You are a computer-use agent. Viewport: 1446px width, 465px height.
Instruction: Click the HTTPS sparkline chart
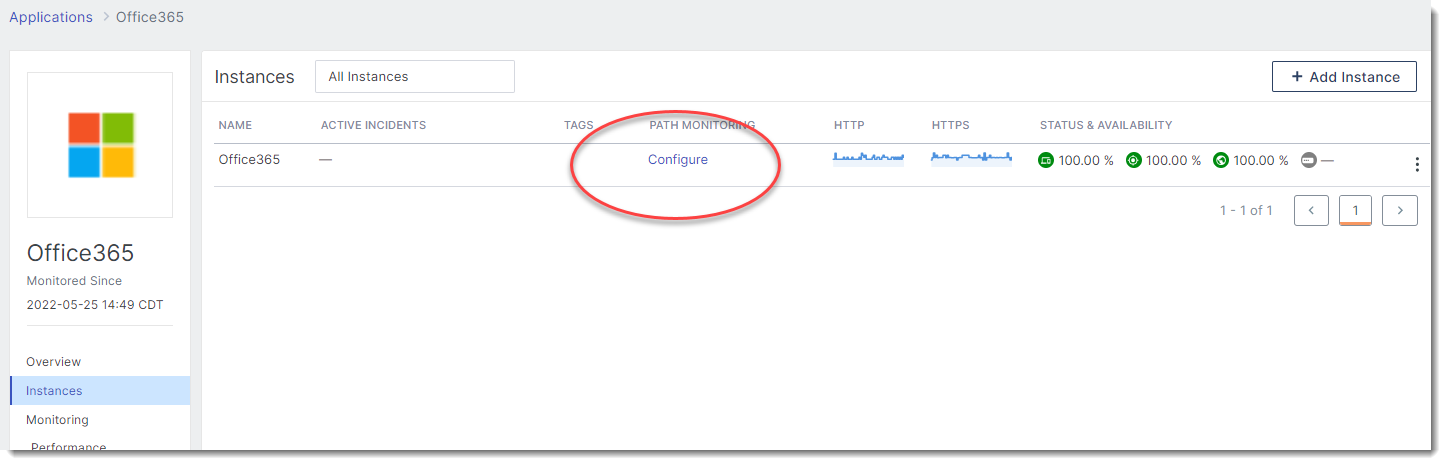pyautogui.click(x=971, y=158)
